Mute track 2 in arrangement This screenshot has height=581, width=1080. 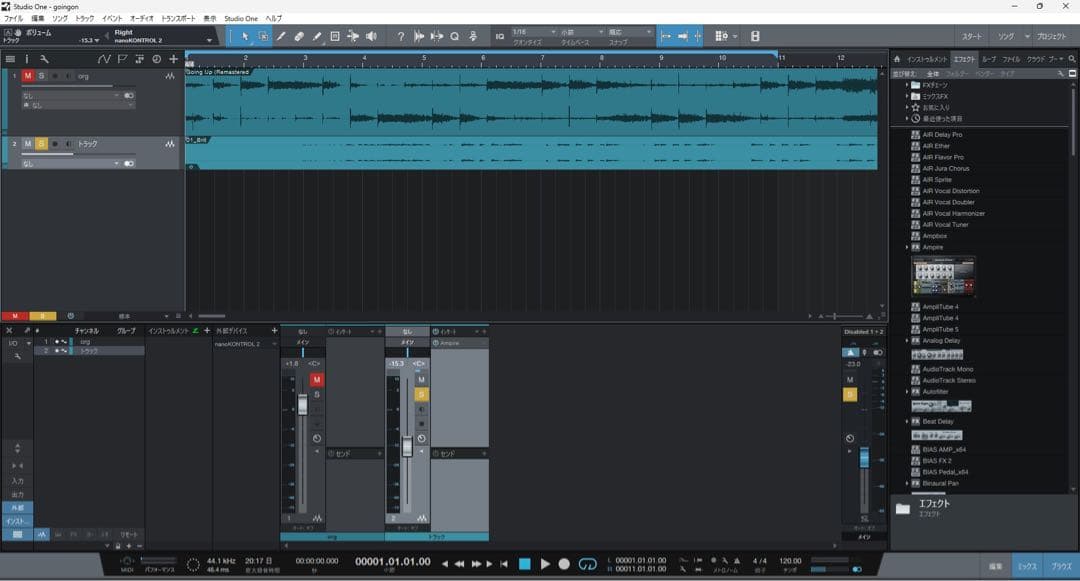28,144
